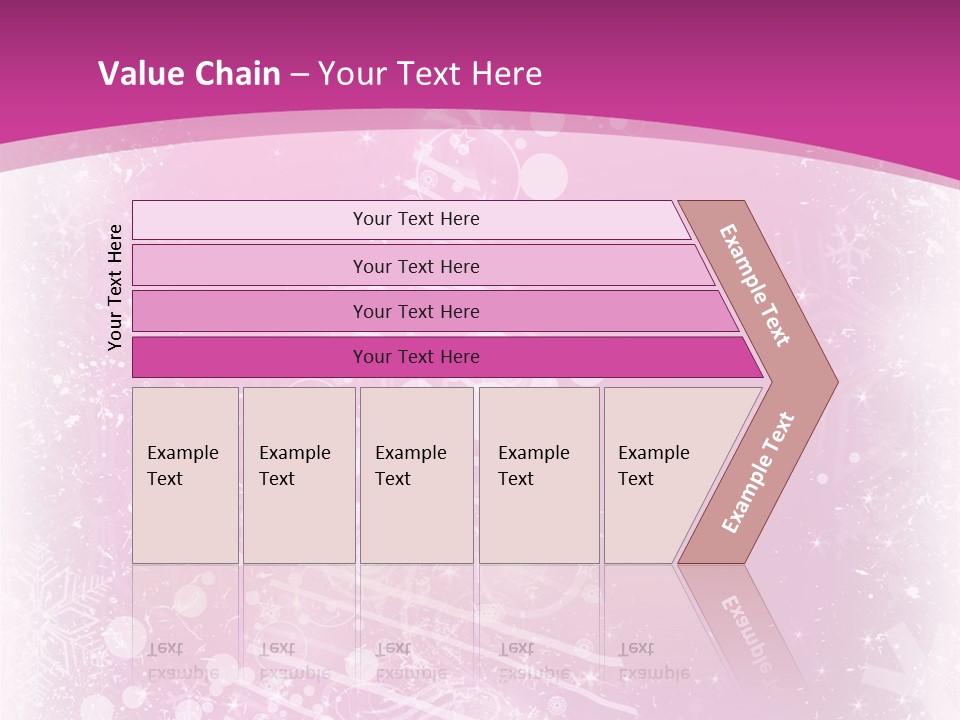Screen dimensions: 960x720
Task: Click the darkest magenta "Your Text Here" bar
Action: tap(416, 357)
